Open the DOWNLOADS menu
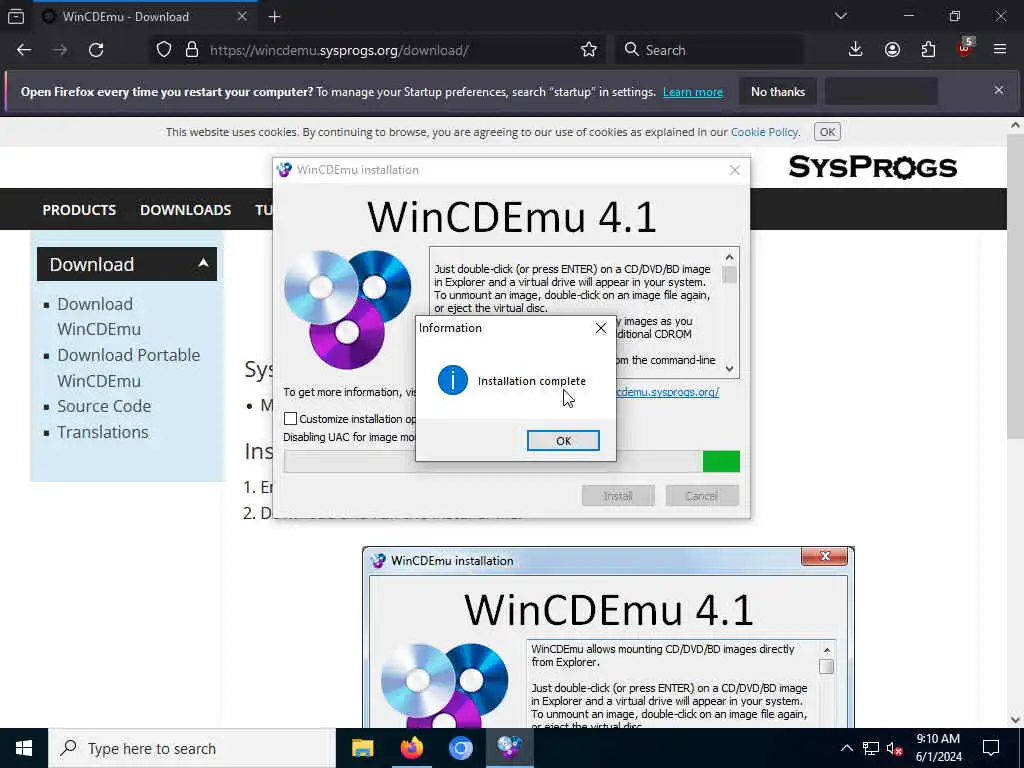 click(x=185, y=210)
